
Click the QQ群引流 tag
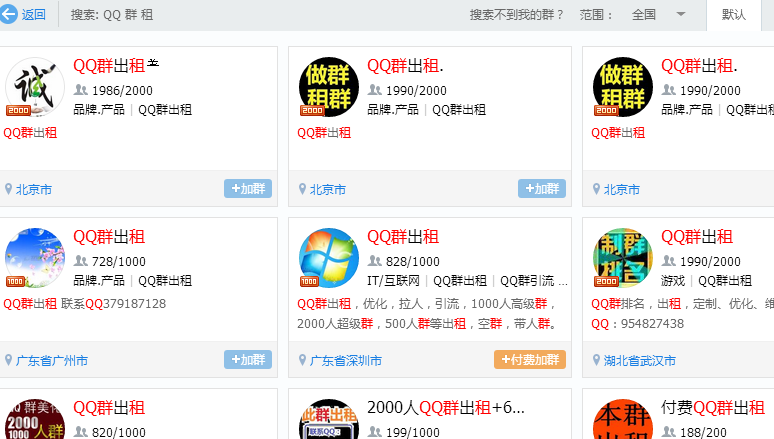pyautogui.click(x=527, y=280)
